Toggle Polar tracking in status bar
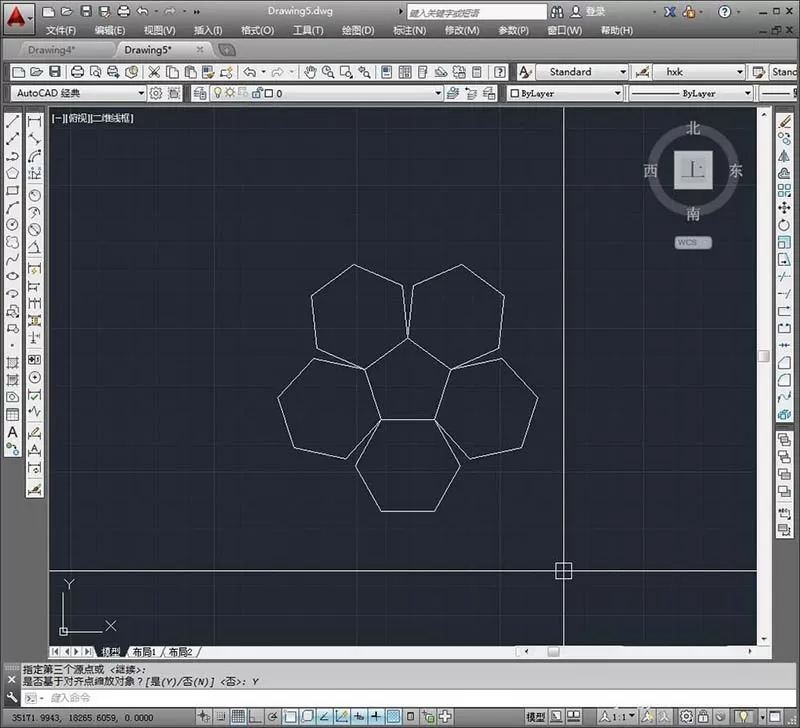This screenshot has height=728, width=800. click(272, 717)
